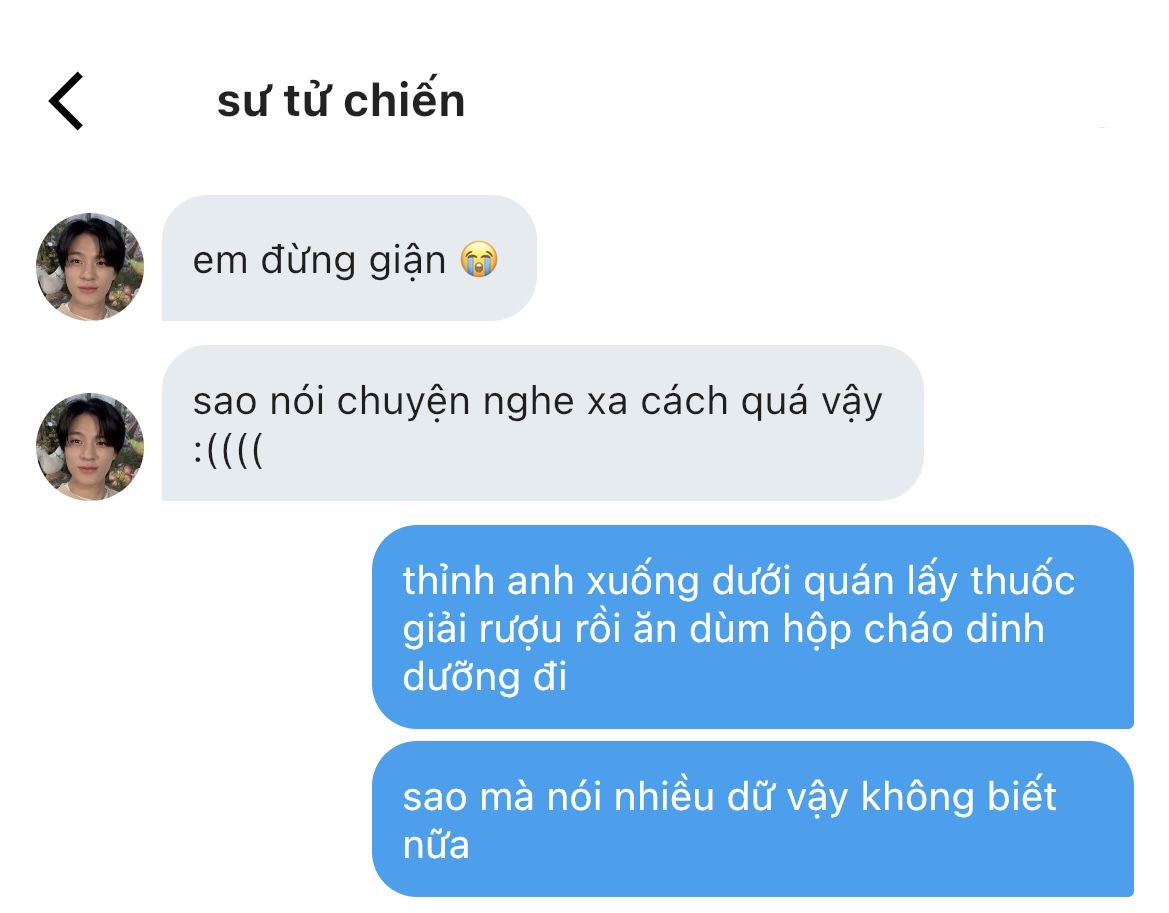The width and height of the screenshot is (1169, 913).
Task: Tap the word "nghe" in the gray bubble
Action: coord(529,403)
